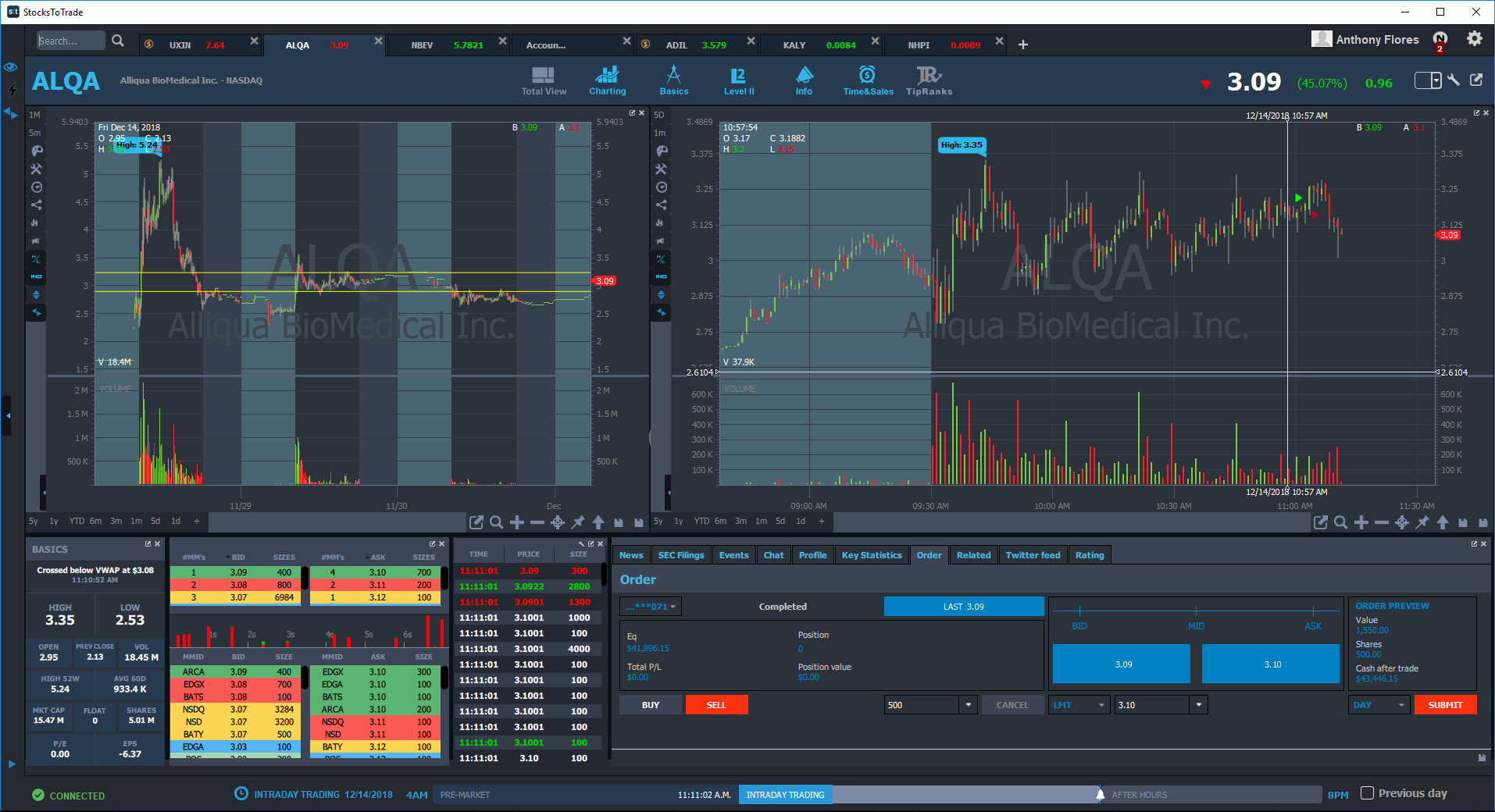
Task: Toggle IND indicators on the daily chart
Action: coord(37,276)
